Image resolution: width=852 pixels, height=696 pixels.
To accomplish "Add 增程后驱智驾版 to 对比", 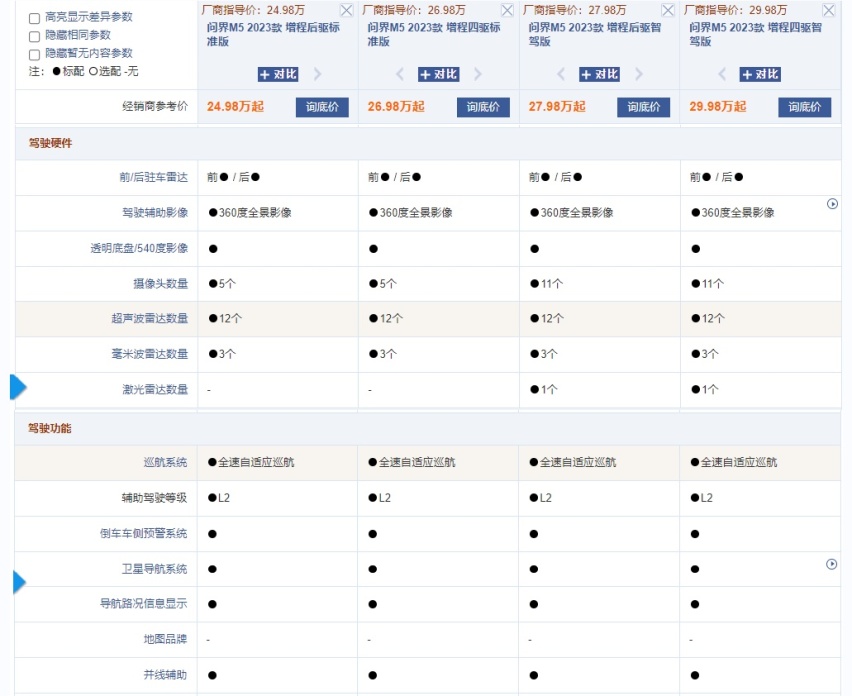I will point(599,74).
